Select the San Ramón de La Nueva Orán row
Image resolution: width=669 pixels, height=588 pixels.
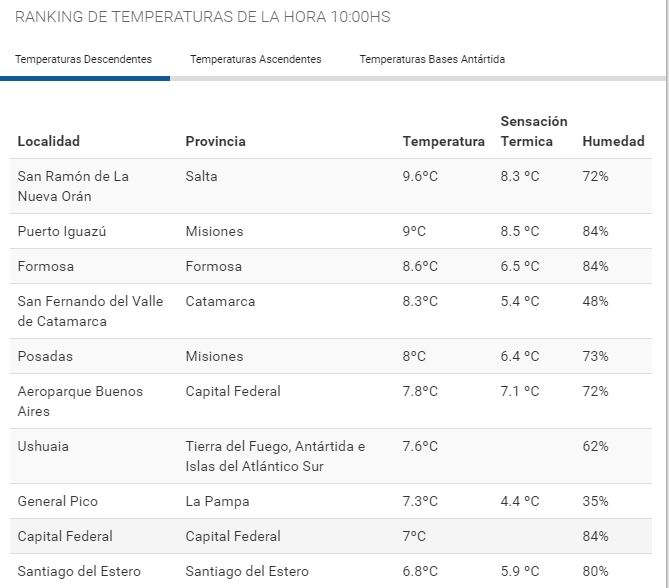click(73, 186)
